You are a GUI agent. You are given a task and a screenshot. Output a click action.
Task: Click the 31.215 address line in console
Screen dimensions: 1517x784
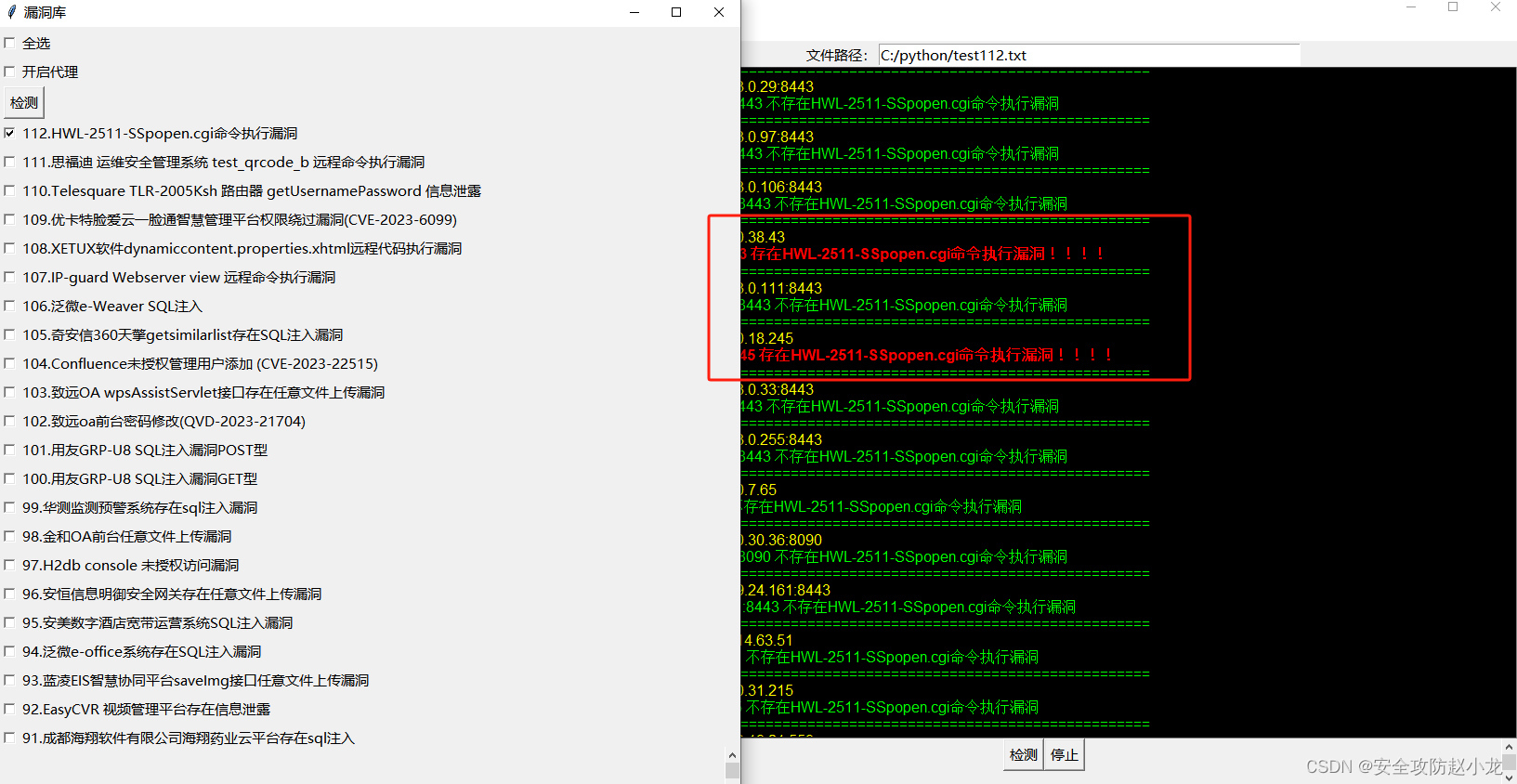pos(767,690)
